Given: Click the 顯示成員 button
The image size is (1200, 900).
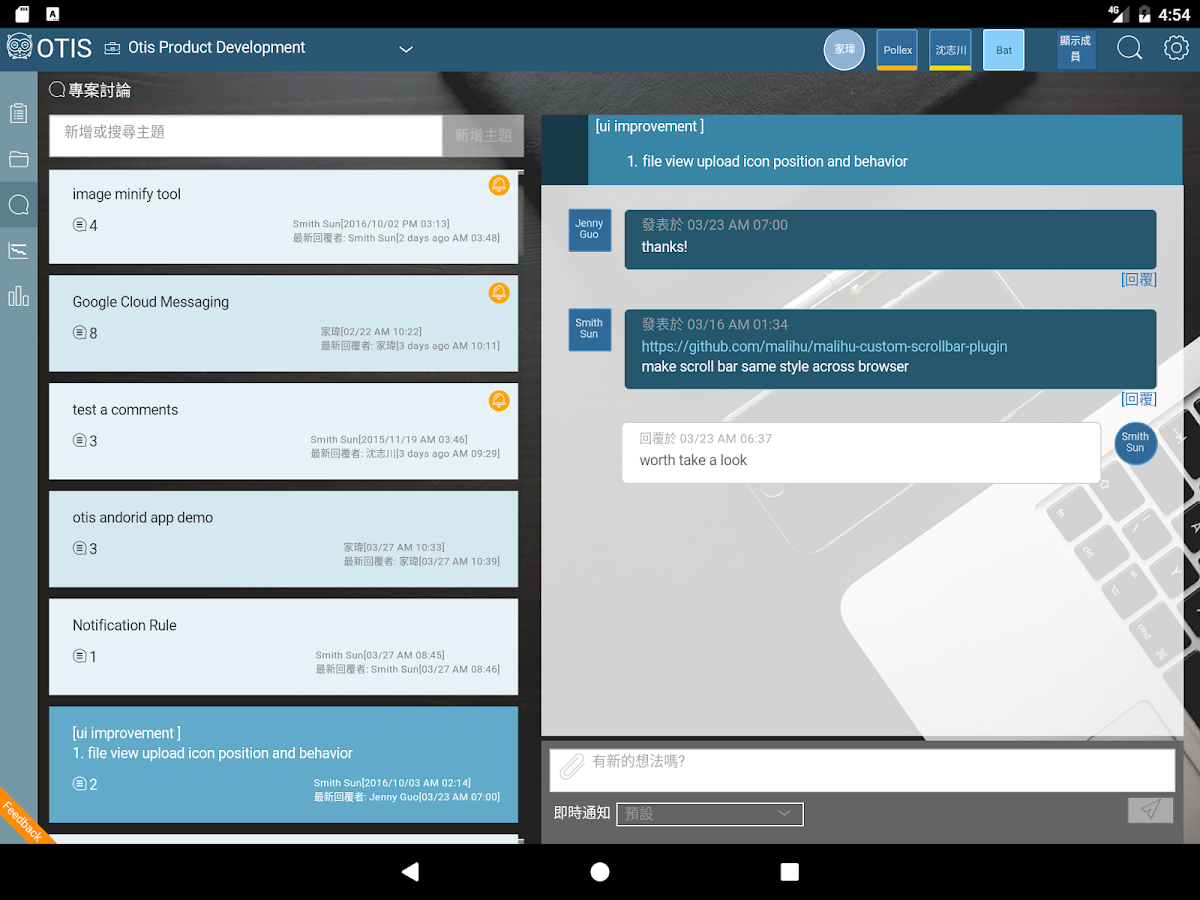Looking at the screenshot, I should coord(1075,49).
